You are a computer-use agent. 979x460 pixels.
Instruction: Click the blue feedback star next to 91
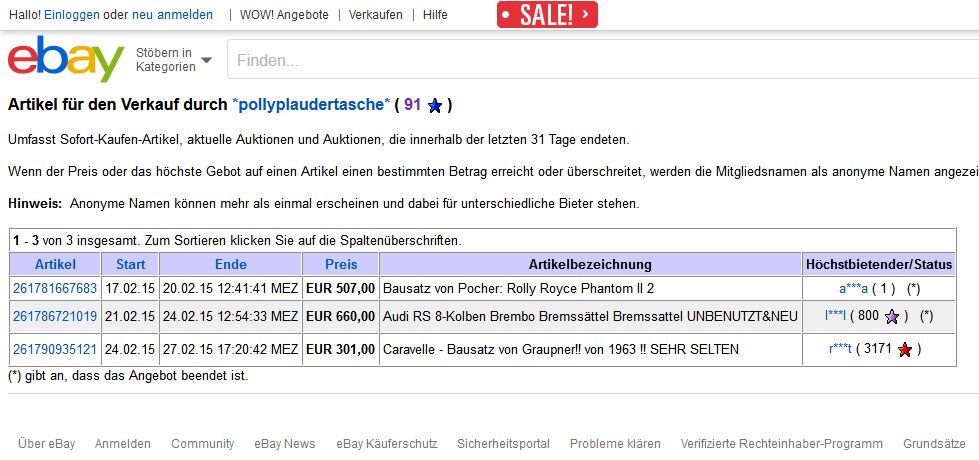pyautogui.click(x=435, y=106)
